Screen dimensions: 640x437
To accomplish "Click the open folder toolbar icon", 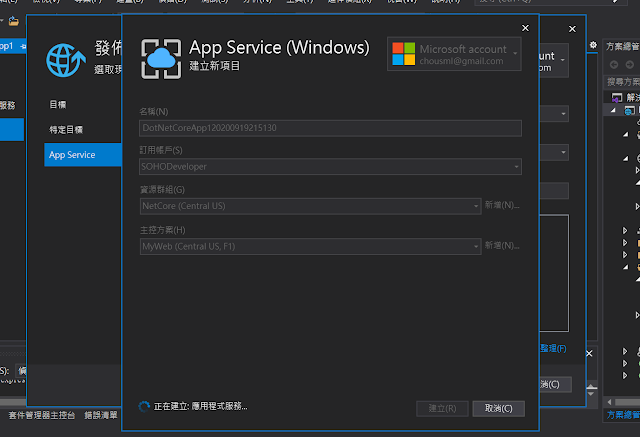I will [x=14, y=21].
